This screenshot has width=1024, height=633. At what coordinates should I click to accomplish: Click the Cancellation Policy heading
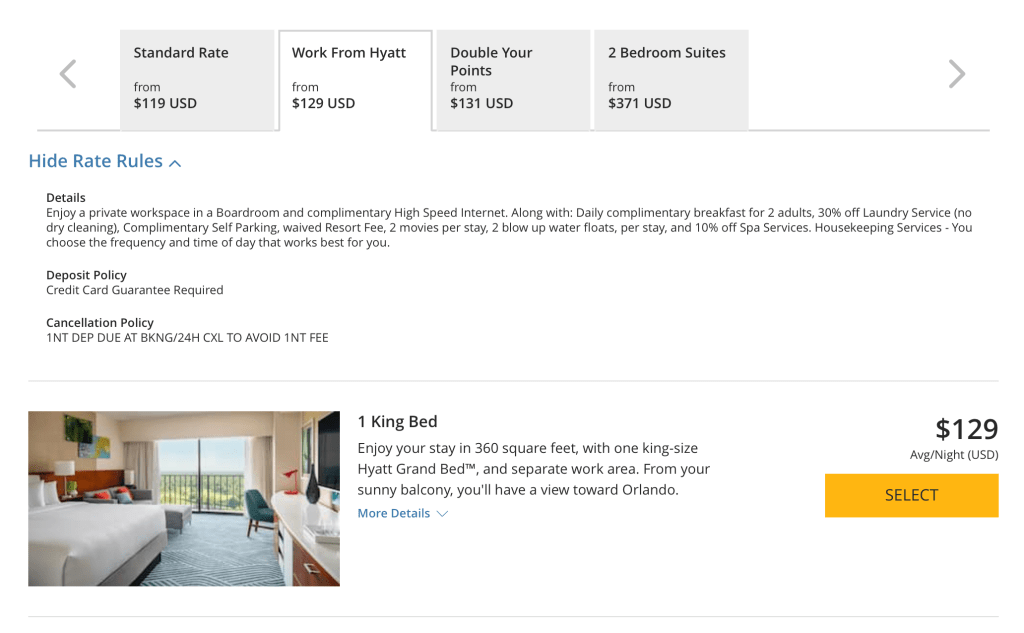(x=100, y=323)
